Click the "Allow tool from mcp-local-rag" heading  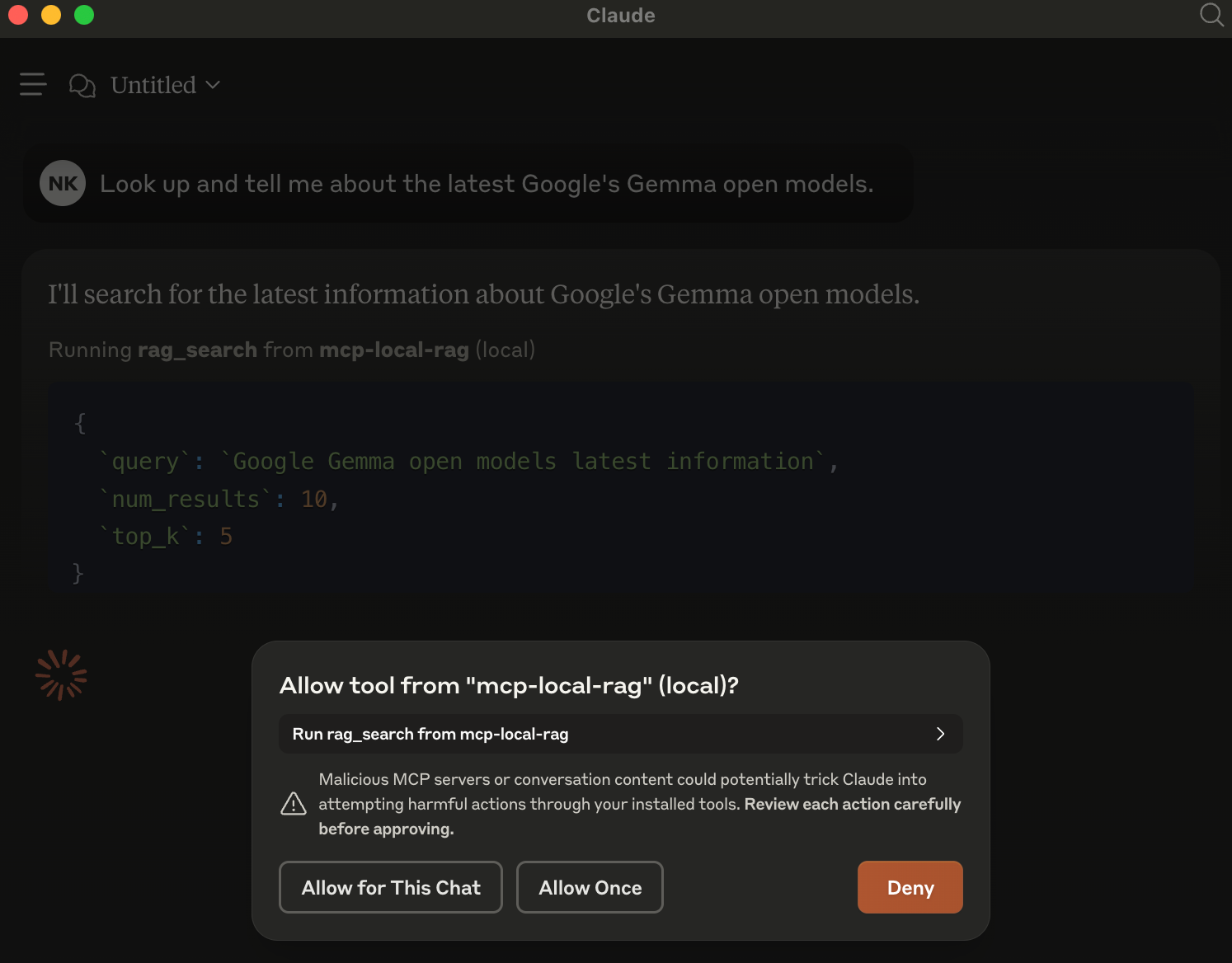(x=509, y=685)
